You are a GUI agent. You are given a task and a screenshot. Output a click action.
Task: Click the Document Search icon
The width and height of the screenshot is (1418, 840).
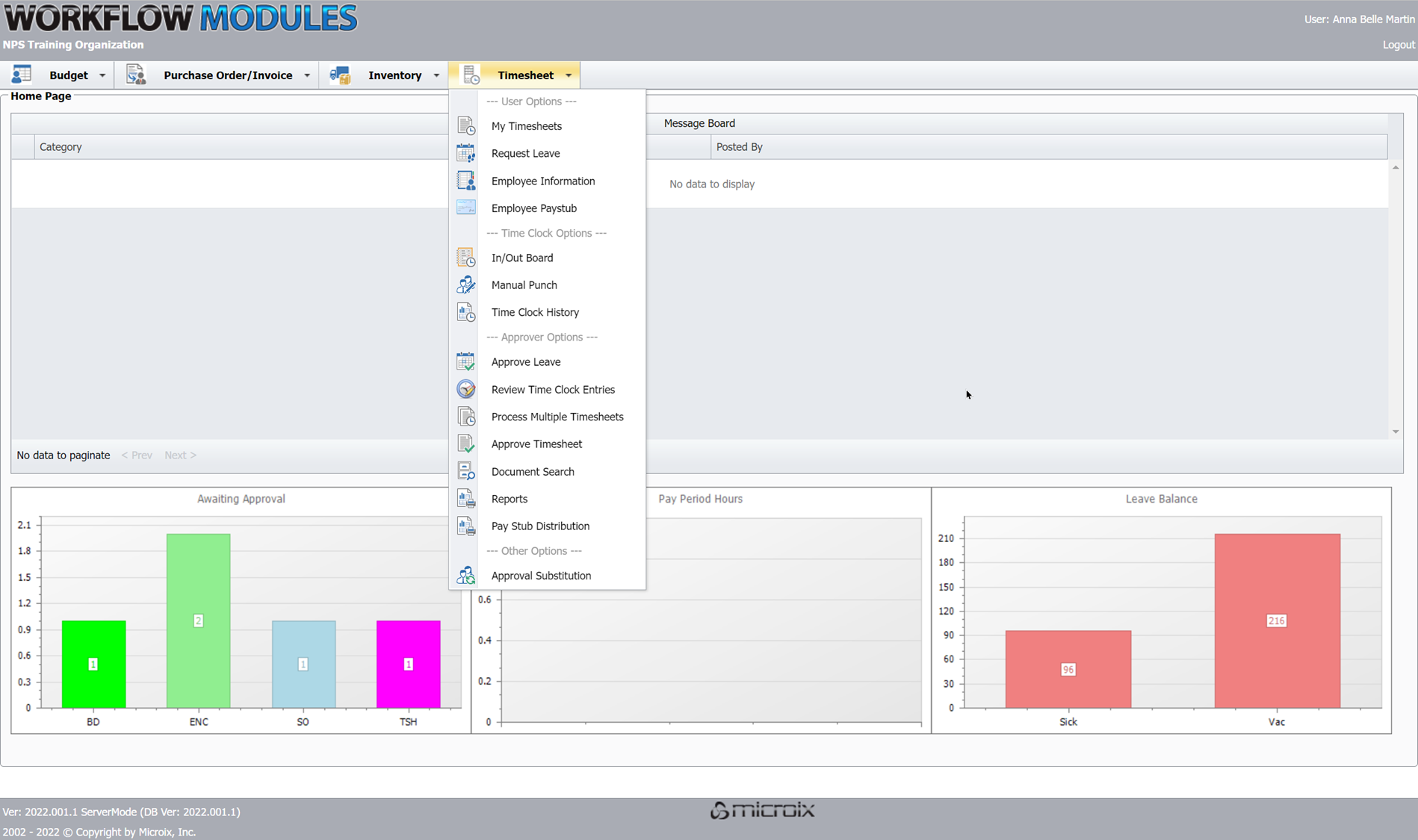(465, 472)
